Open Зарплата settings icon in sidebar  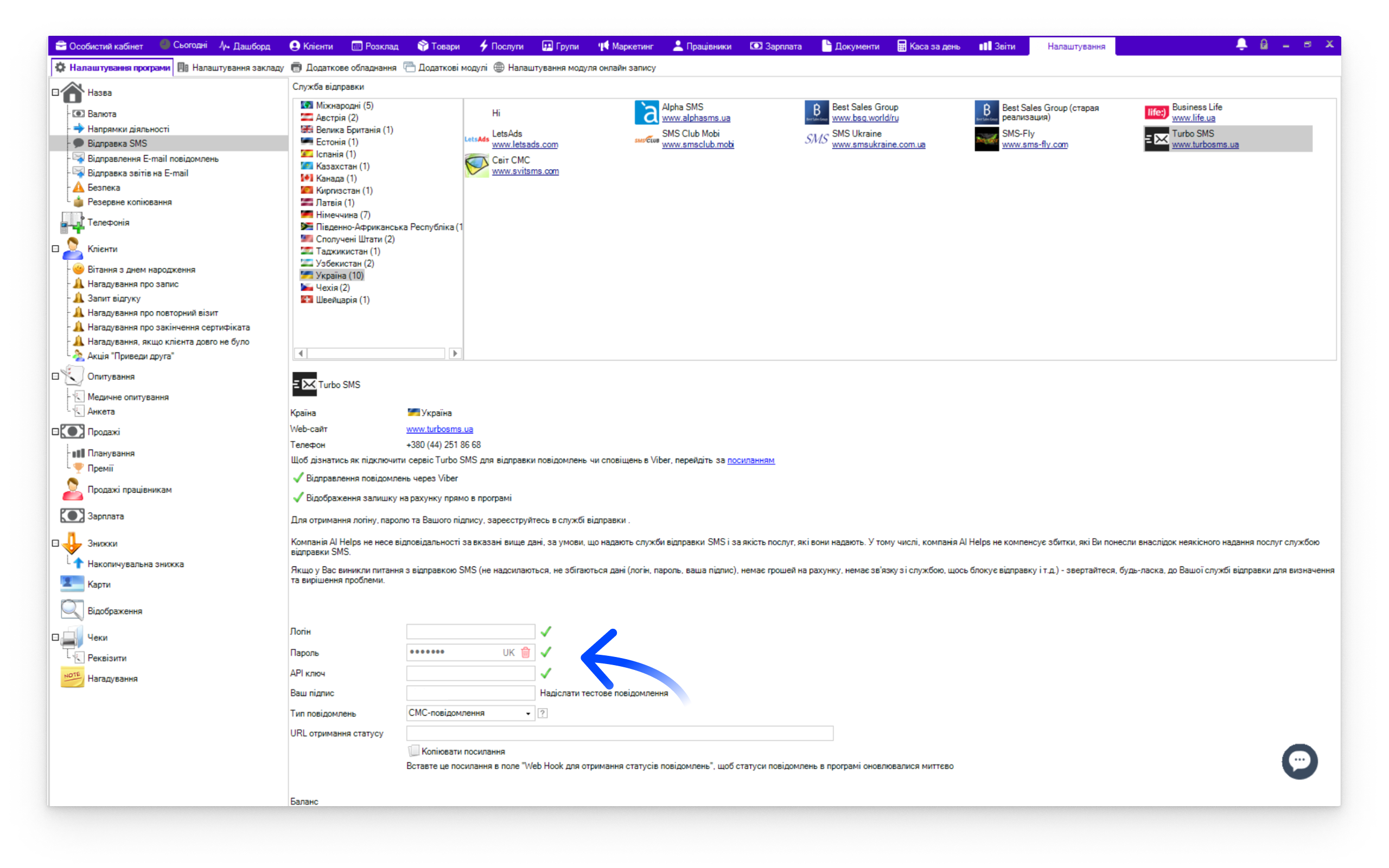(72, 515)
